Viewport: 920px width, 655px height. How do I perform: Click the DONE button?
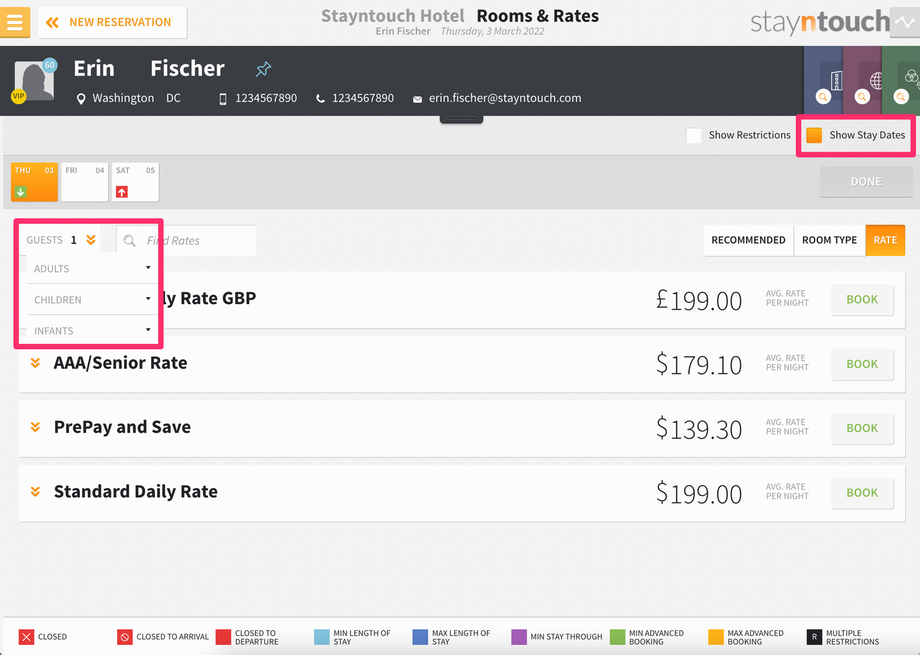[x=866, y=182]
